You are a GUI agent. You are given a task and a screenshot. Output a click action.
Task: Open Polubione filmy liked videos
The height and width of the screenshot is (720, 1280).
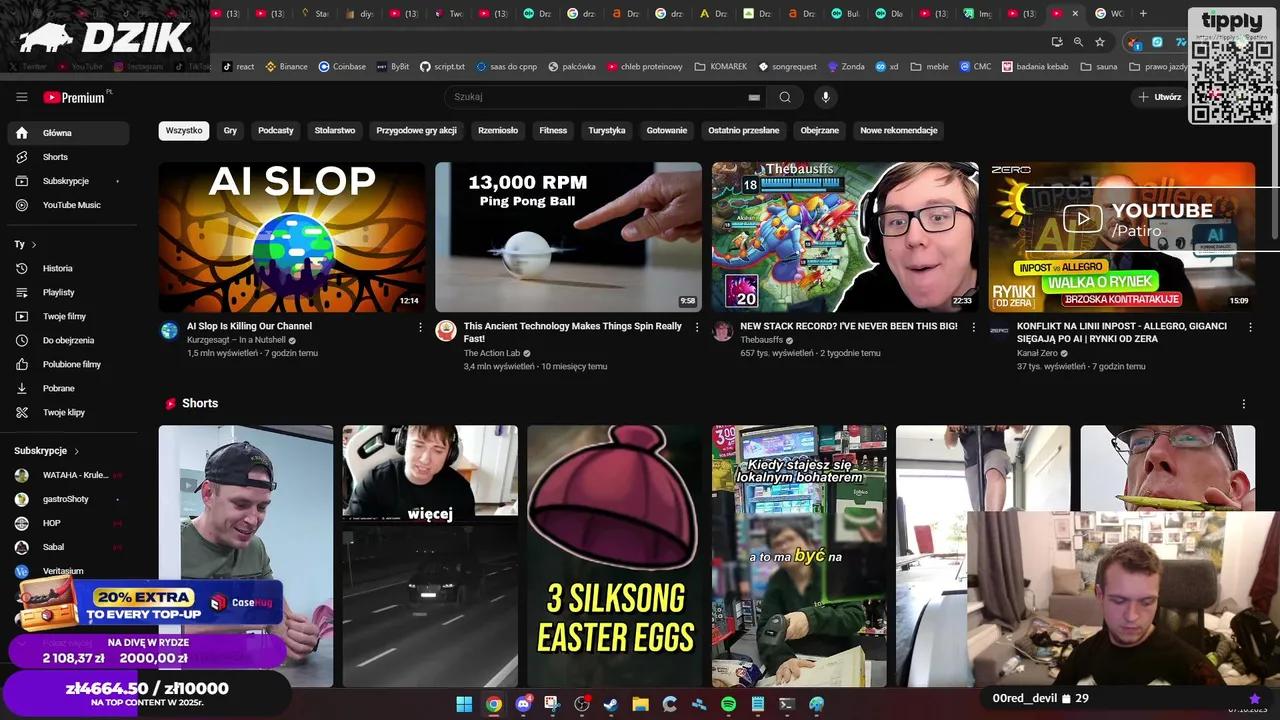pos(68,364)
